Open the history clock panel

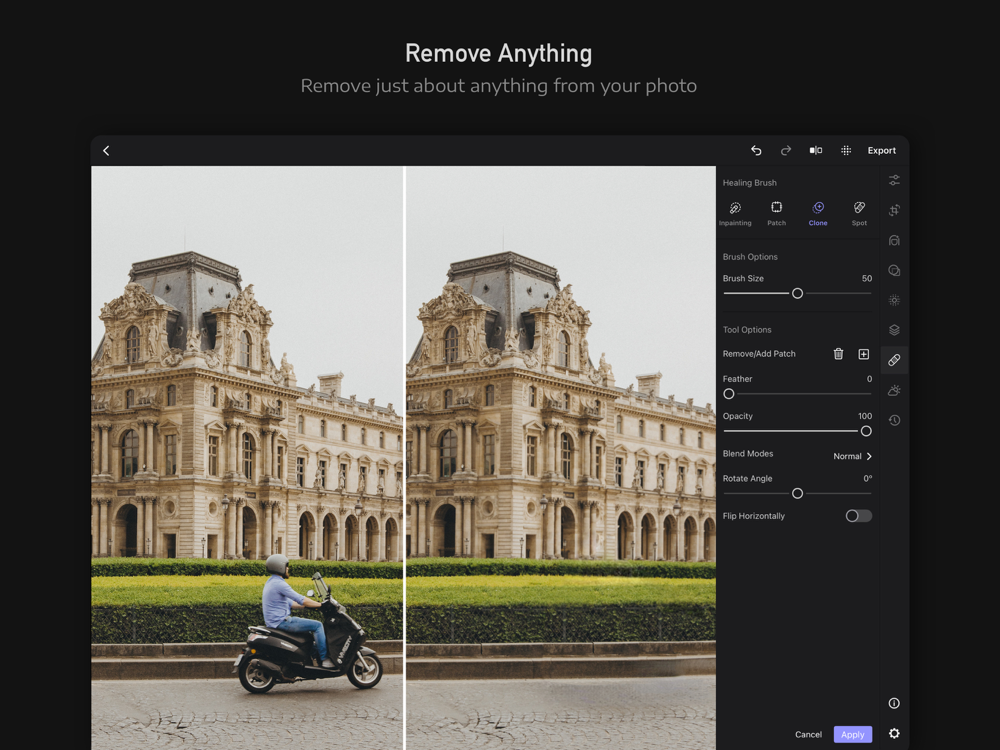[x=894, y=420]
